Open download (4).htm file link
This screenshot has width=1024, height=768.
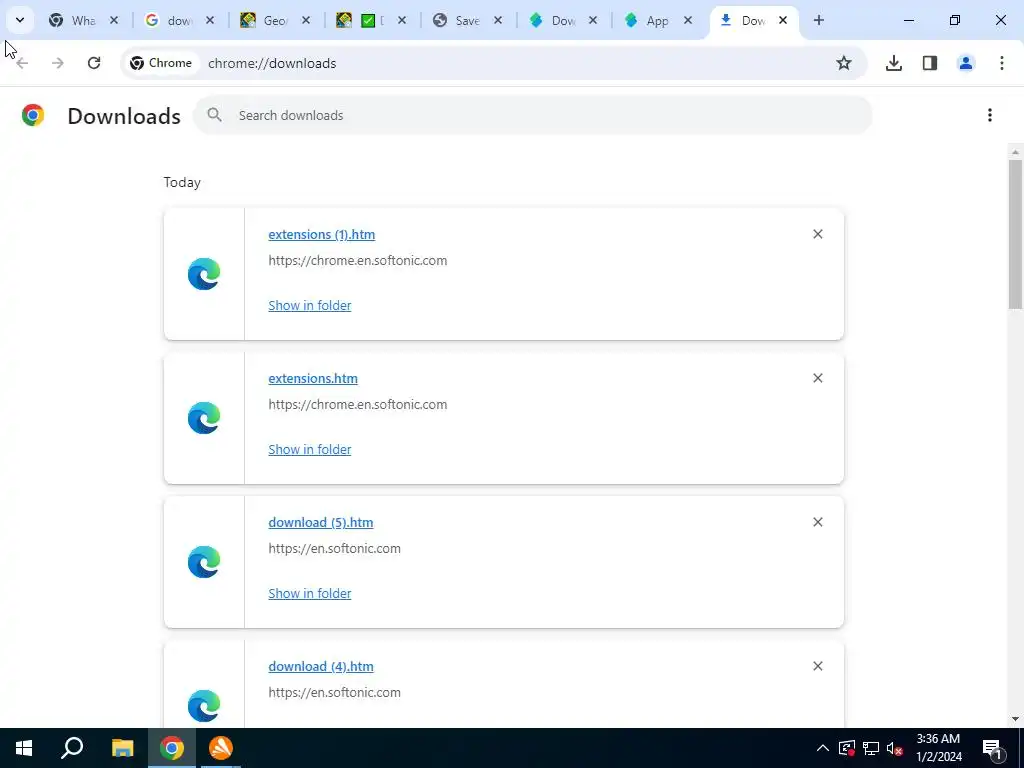pyautogui.click(x=321, y=666)
